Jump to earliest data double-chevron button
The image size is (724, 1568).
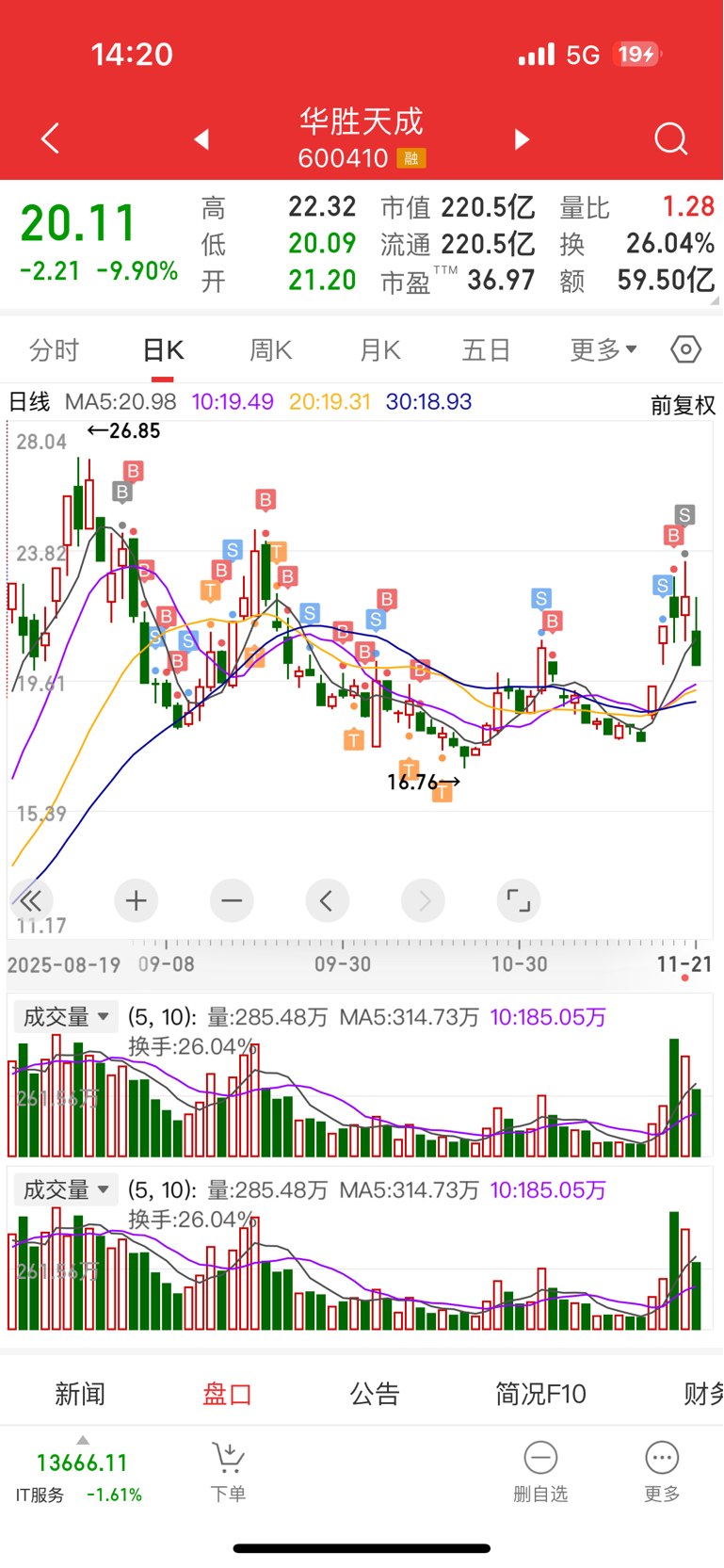pyautogui.click(x=30, y=901)
